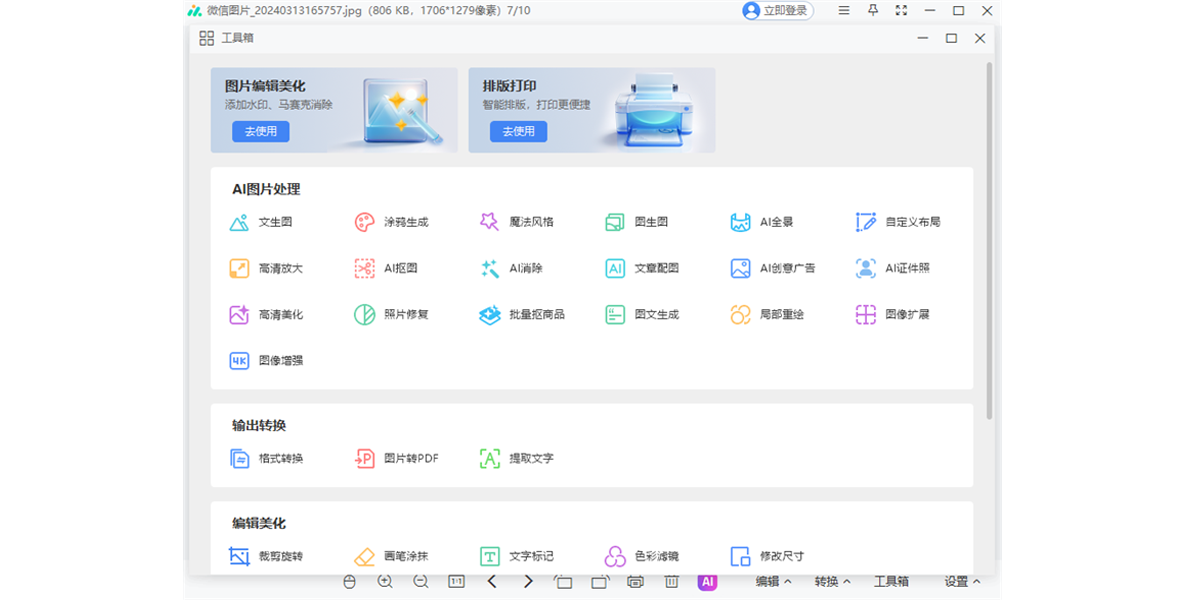Viewport: 1200px width, 600px height.
Task: Enter fullscreen mode via title bar icon
Action: [x=901, y=11]
